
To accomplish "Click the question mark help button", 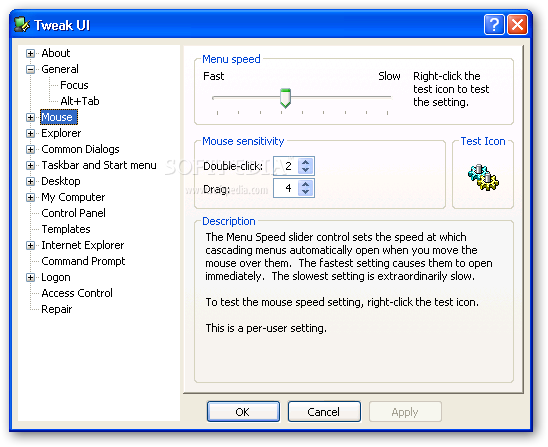I will [494, 25].
